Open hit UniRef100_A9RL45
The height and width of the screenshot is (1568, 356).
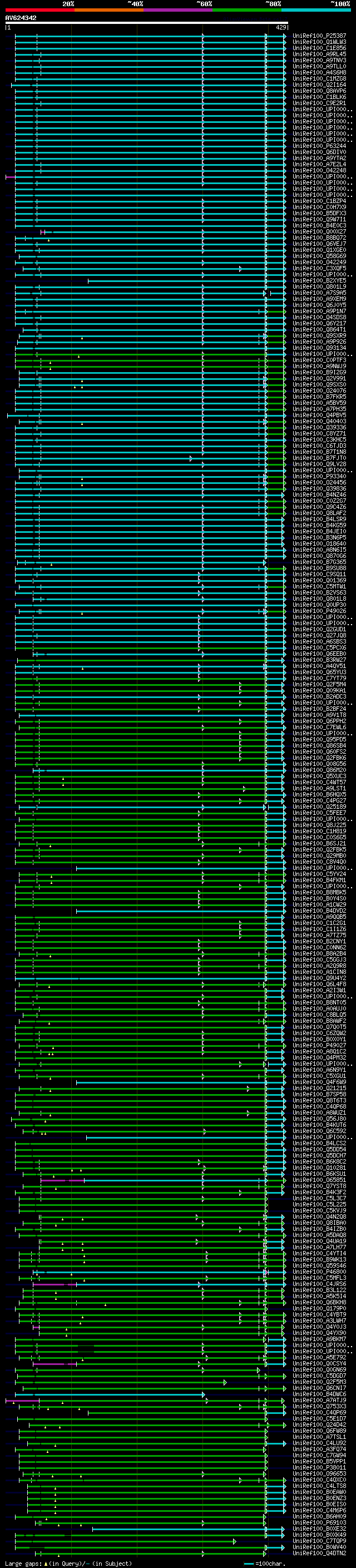pyautogui.click(x=319, y=54)
